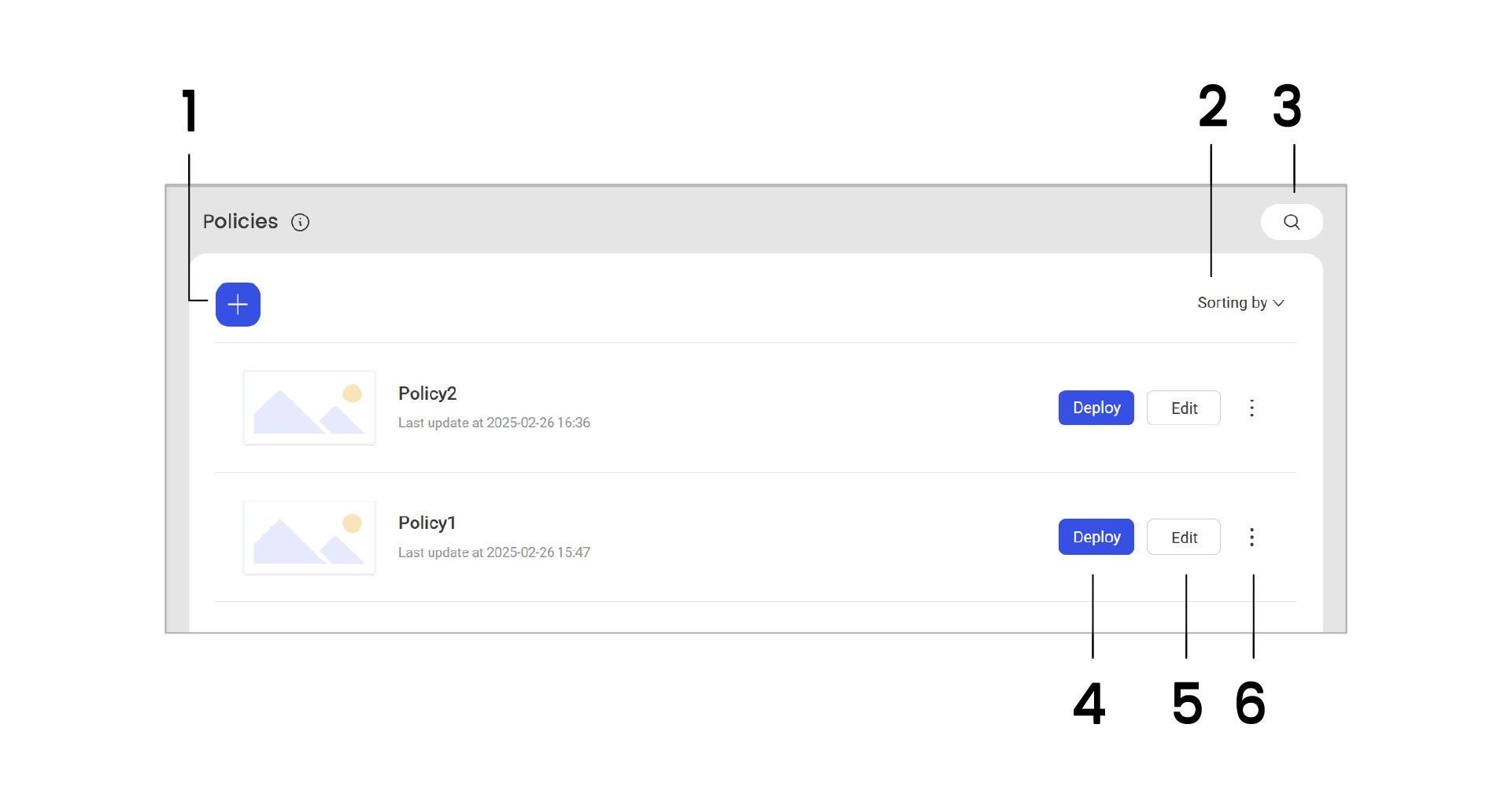Screen dimensions: 1512x802
Task: Select the Policy1 thumbnail image
Action: (x=309, y=538)
